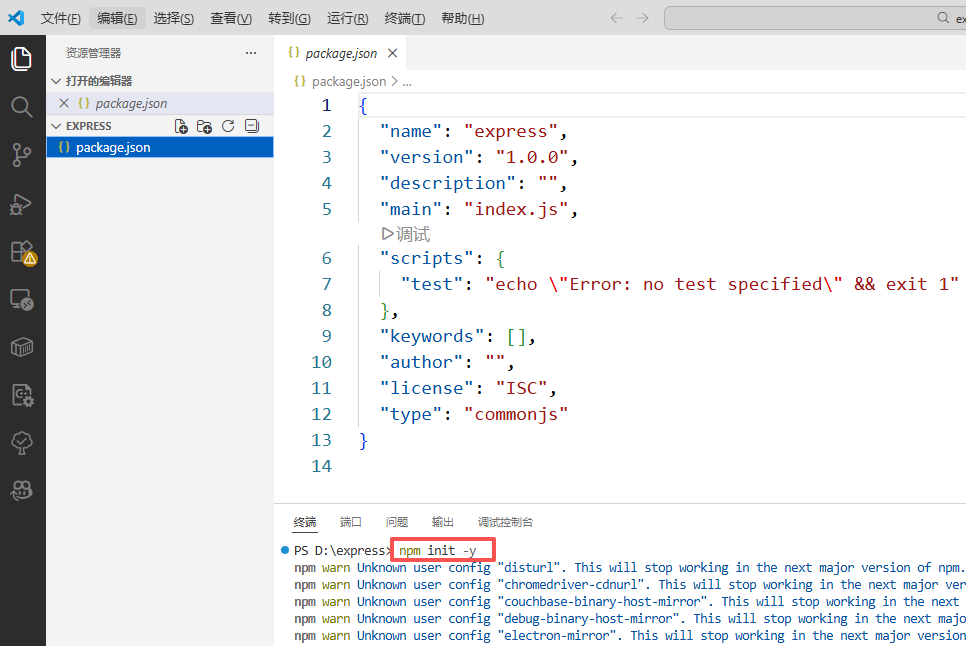This screenshot has height=646, width=966.
Task: Go back using the navigation arrow
Action: pos(616,18)
